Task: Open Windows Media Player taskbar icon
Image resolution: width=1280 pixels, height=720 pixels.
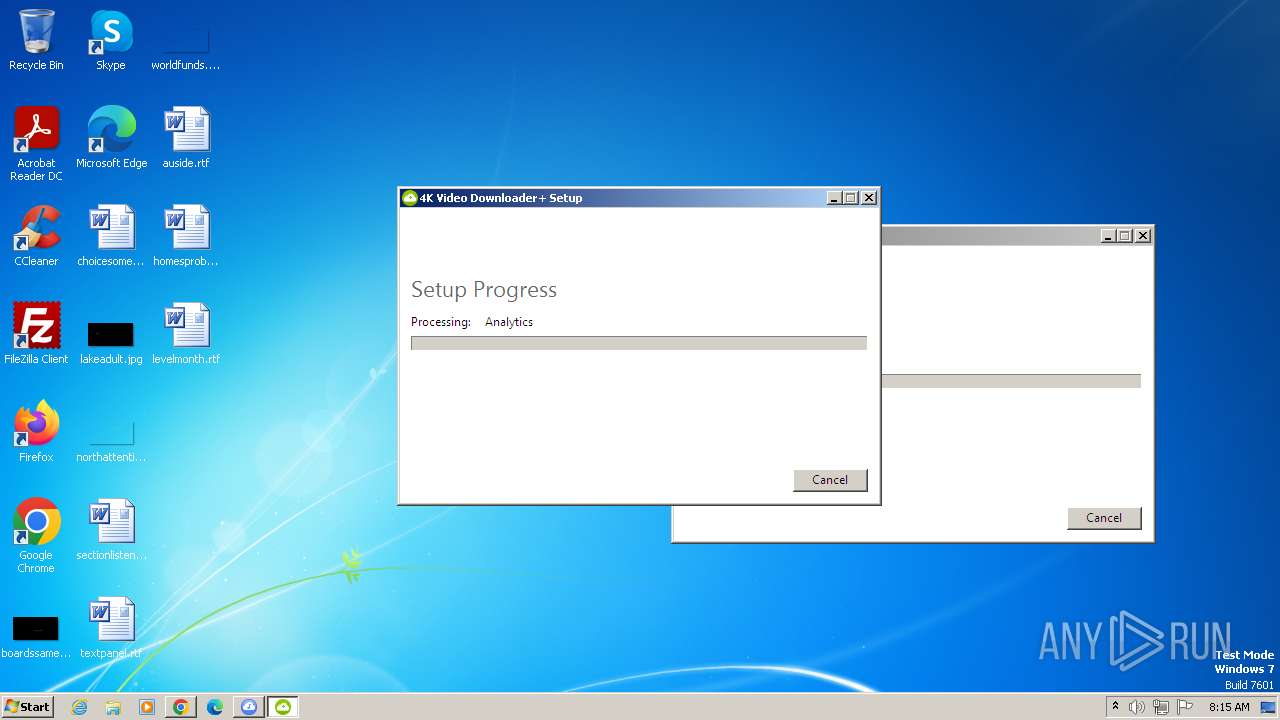Action: 147,707
